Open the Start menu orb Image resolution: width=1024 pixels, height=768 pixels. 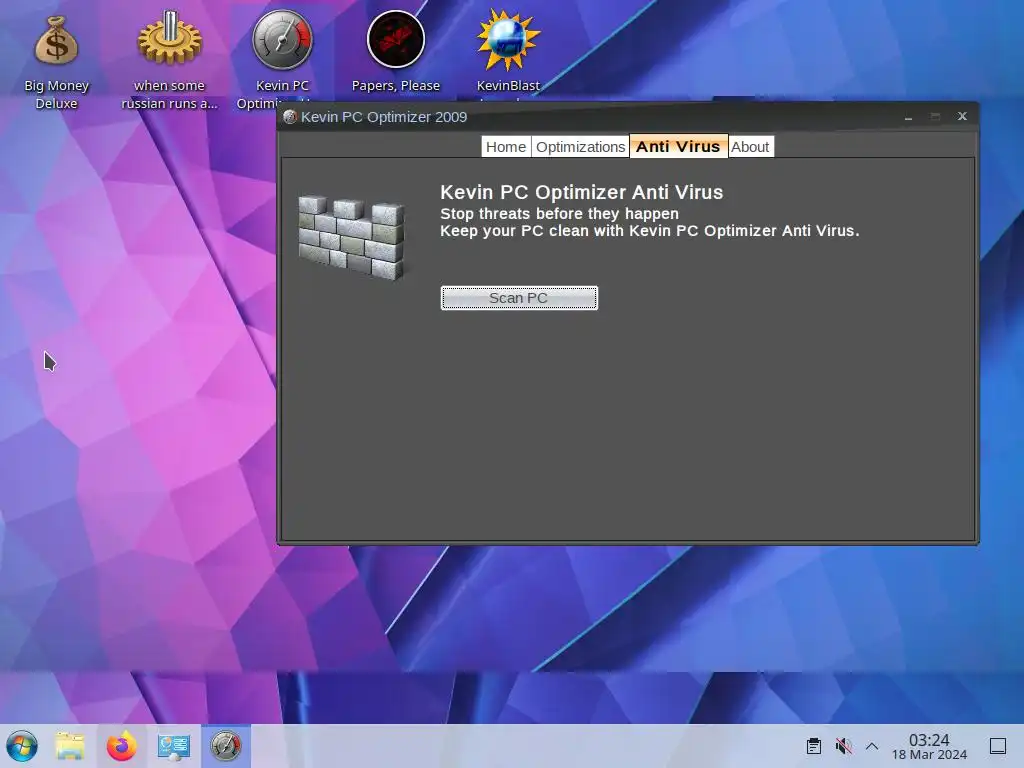tap(22, 746)
